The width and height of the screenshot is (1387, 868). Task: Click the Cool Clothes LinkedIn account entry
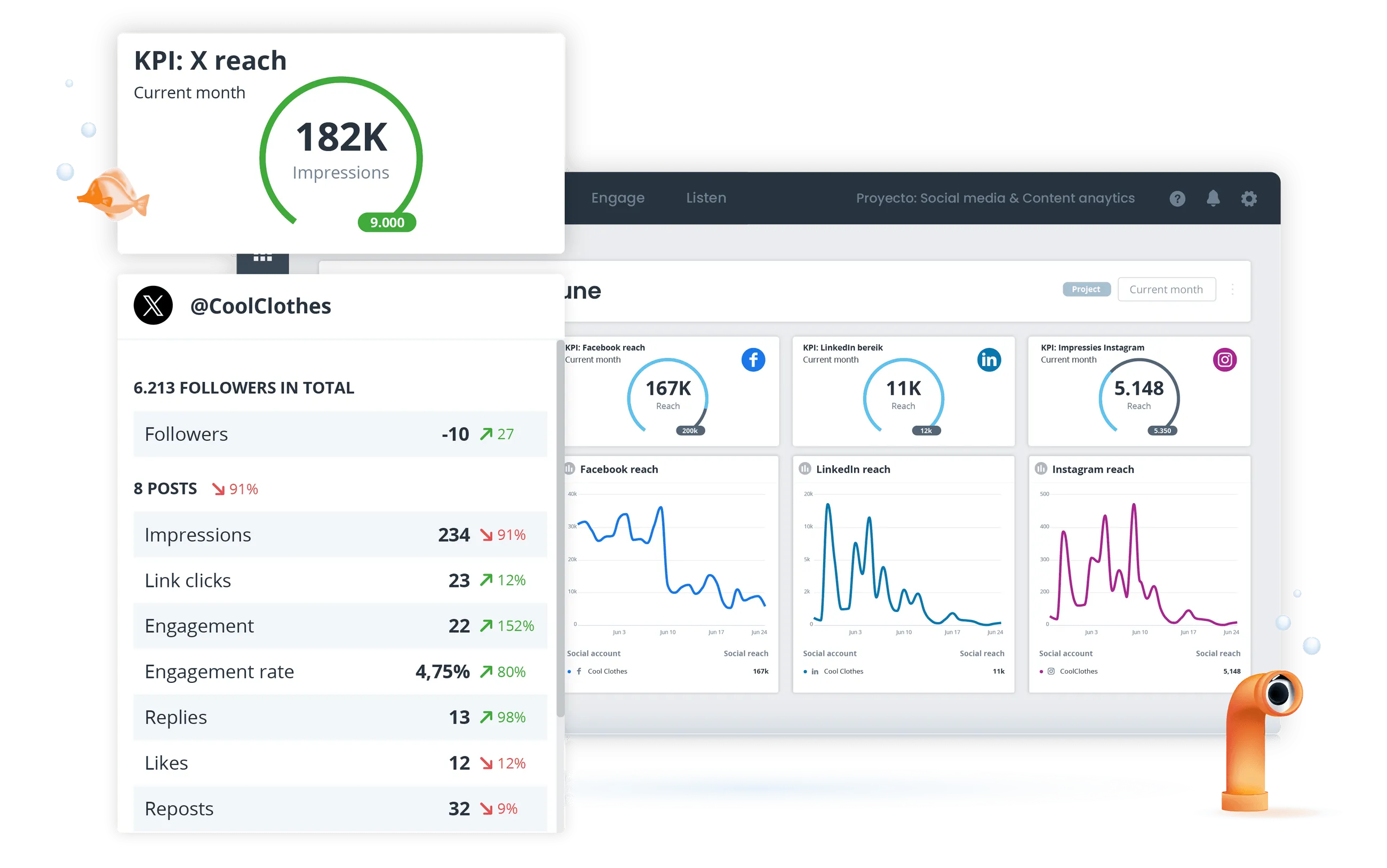click(x=842, y=671)
